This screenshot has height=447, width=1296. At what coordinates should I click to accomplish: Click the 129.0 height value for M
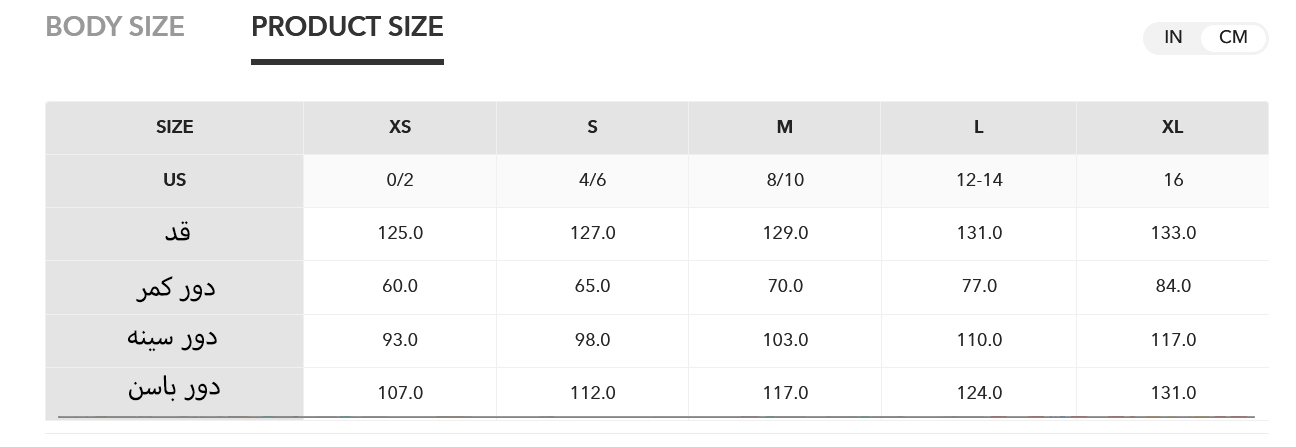click(785, 233)
